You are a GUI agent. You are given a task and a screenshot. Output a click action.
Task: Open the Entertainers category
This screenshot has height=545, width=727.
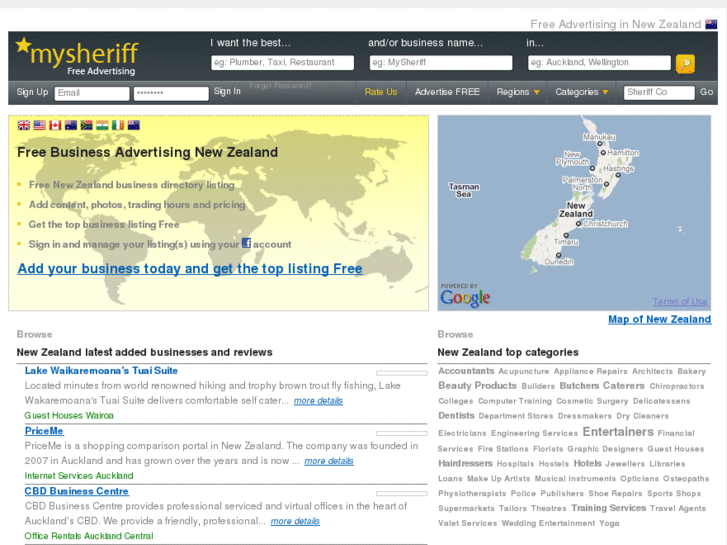(618, 432)
